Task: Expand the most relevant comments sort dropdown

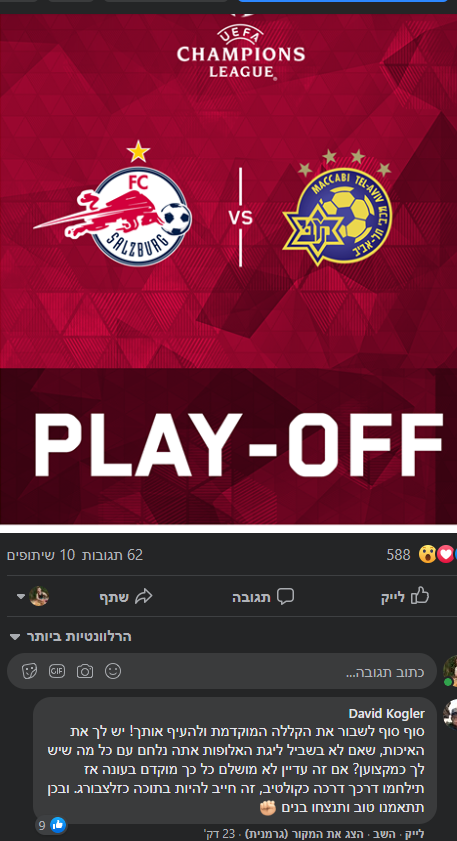Action: click(x=71, y=637)
